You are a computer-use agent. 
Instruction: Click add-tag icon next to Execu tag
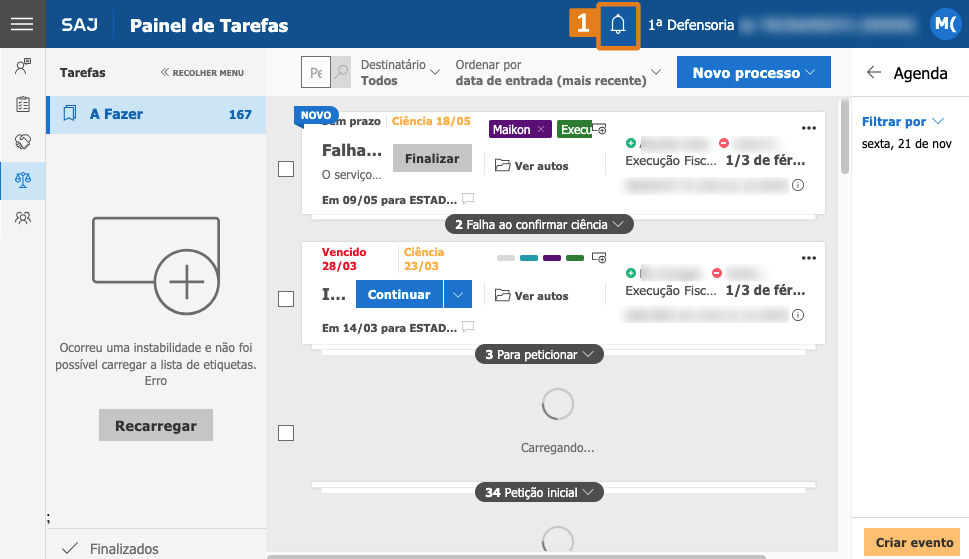click(599, 129)
